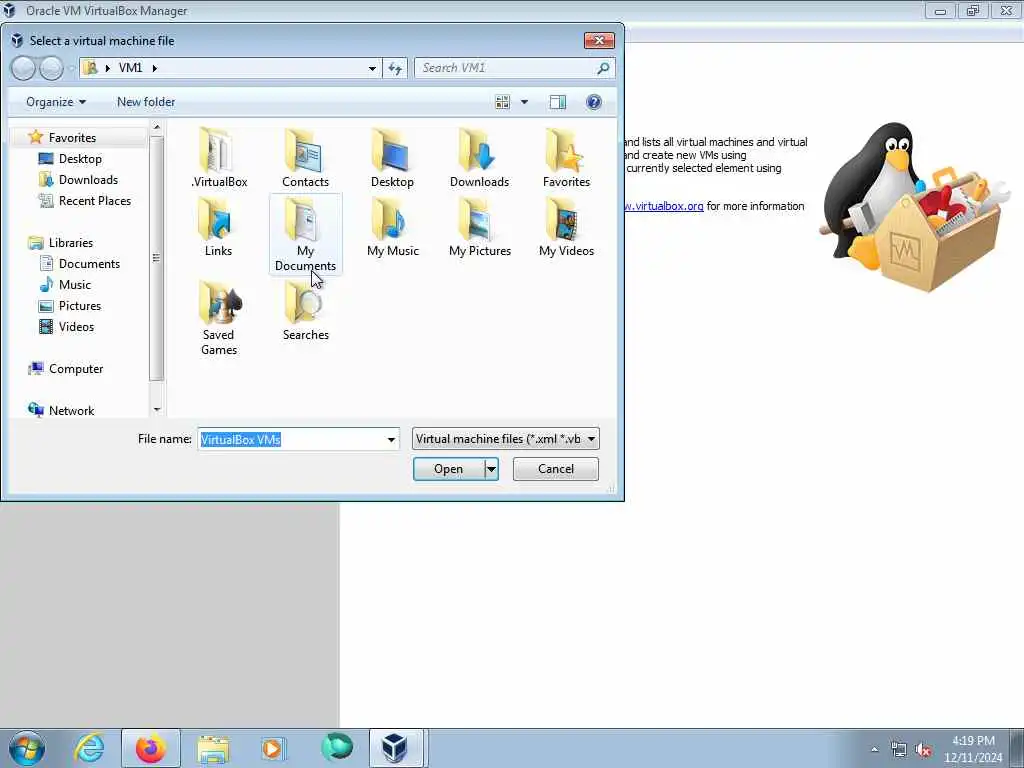Viewport: 1024px width, 768px height.
Task: Click the search magnifier icon
Action: coord(603,68)
